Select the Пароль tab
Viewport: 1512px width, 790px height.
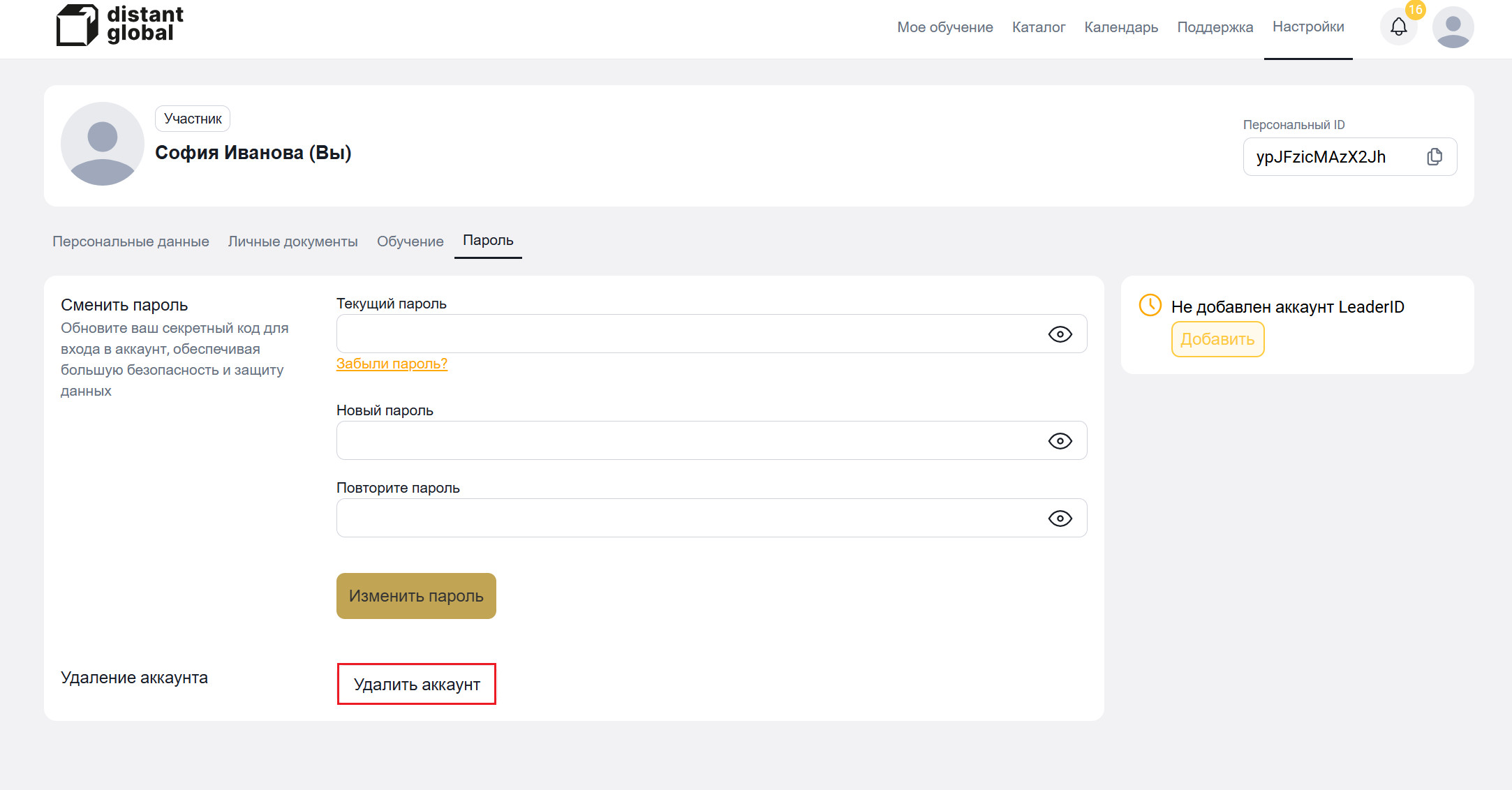(488, 241)
